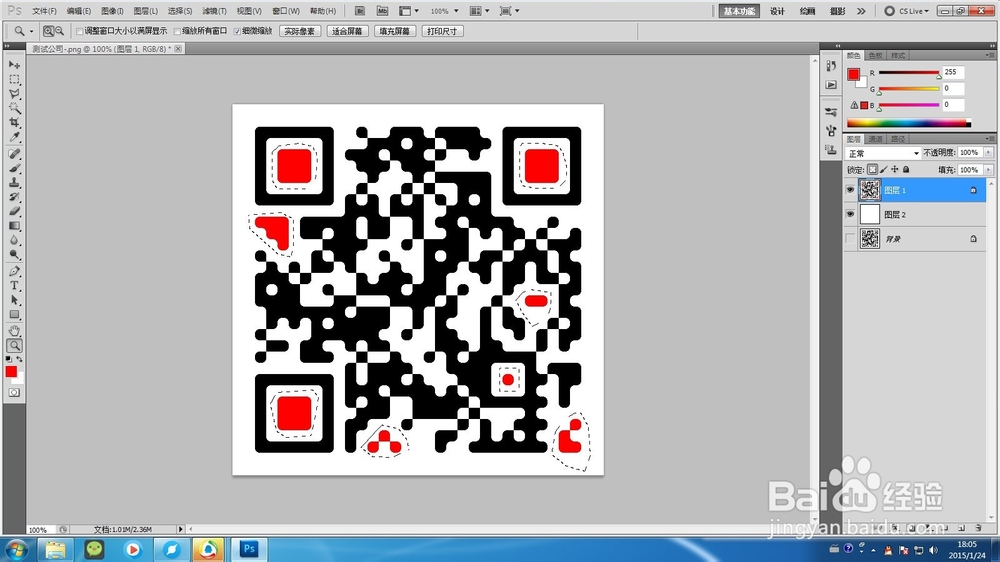Show the 背景 layer visibility box
This screenshot has width=1000, height=562.
pos(850,239)
